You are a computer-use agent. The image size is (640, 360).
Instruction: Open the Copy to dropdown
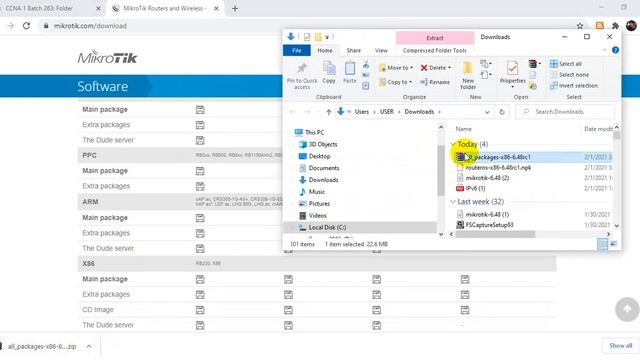(x=395, y=82)
